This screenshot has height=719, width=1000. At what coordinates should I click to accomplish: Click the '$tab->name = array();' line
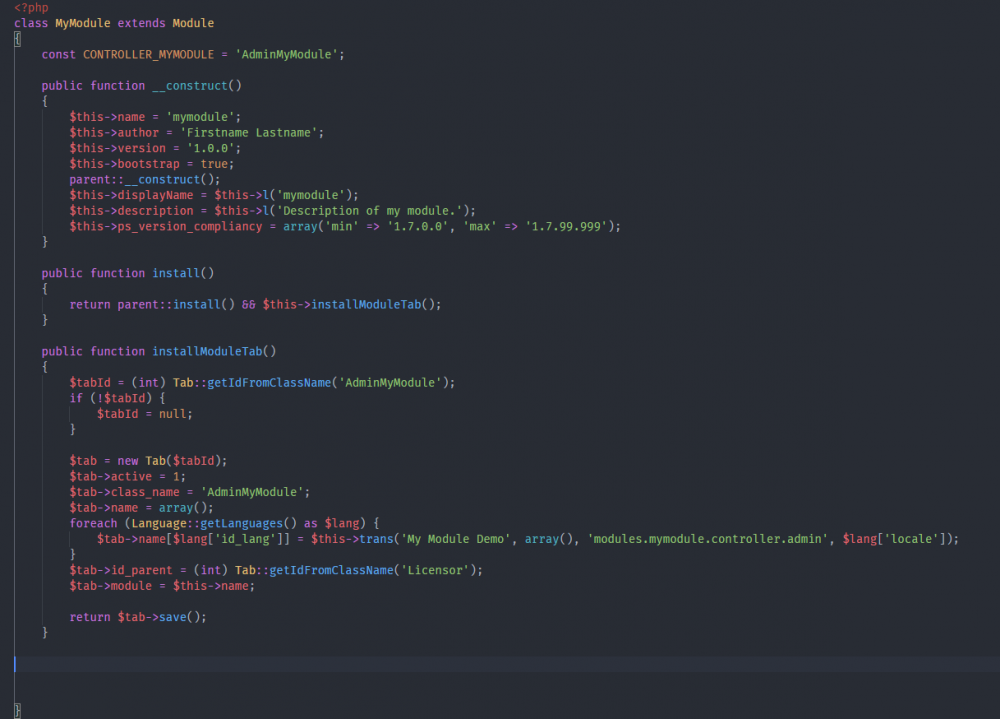[142, 508]
